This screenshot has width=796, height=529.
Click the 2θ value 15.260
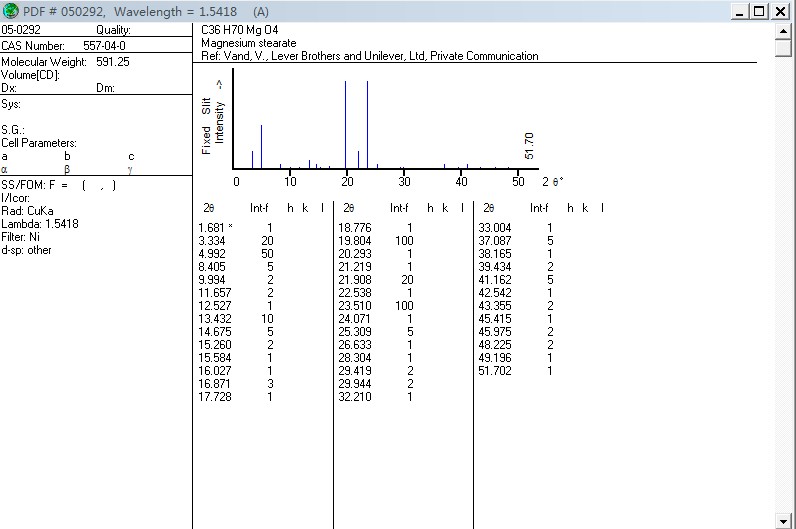215,345
